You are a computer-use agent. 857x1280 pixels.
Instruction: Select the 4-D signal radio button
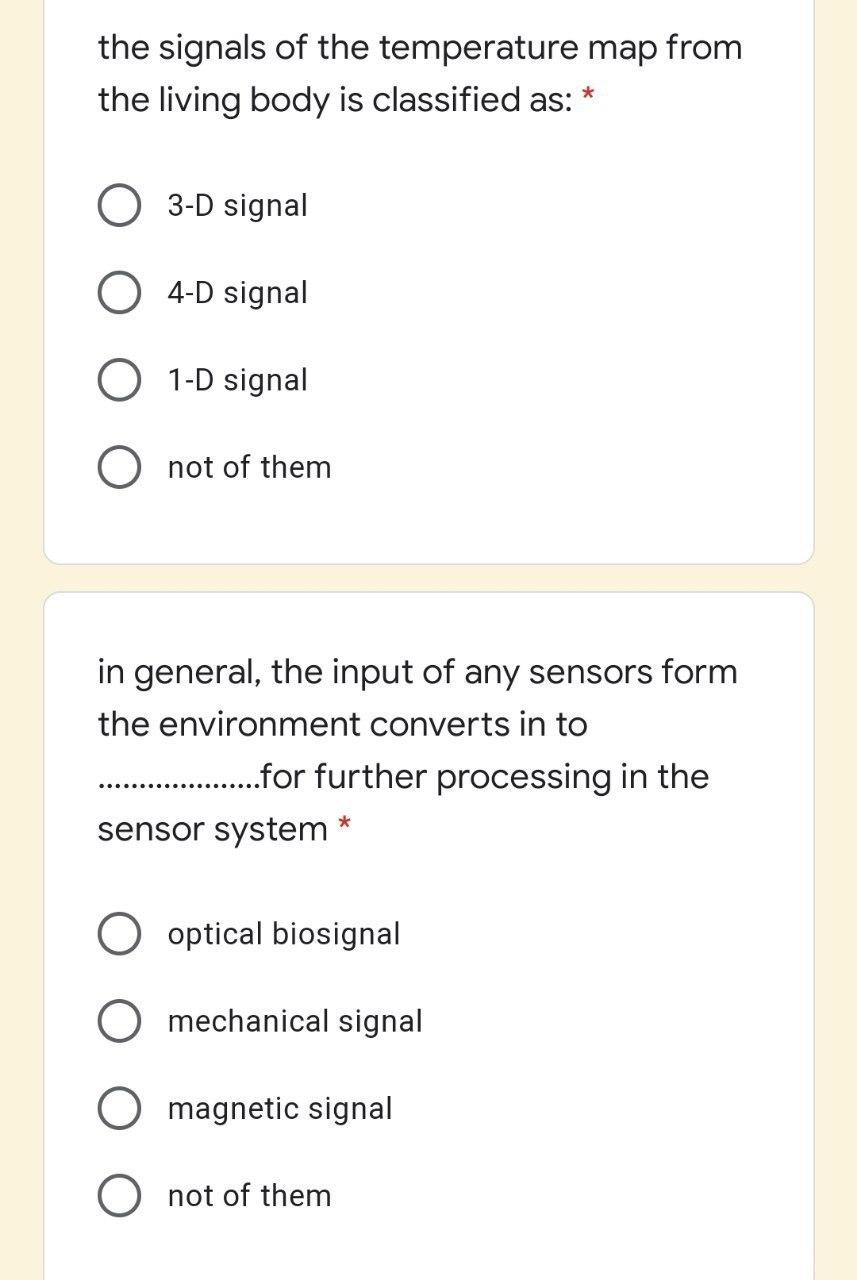click(x=118, y=292)
